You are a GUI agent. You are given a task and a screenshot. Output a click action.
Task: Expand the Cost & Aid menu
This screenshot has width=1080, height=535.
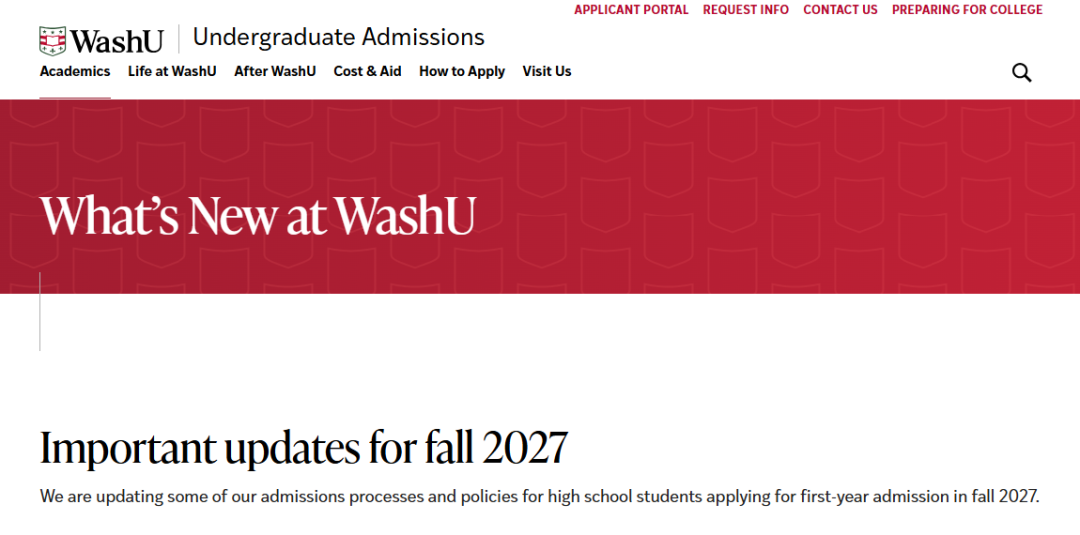367,71
